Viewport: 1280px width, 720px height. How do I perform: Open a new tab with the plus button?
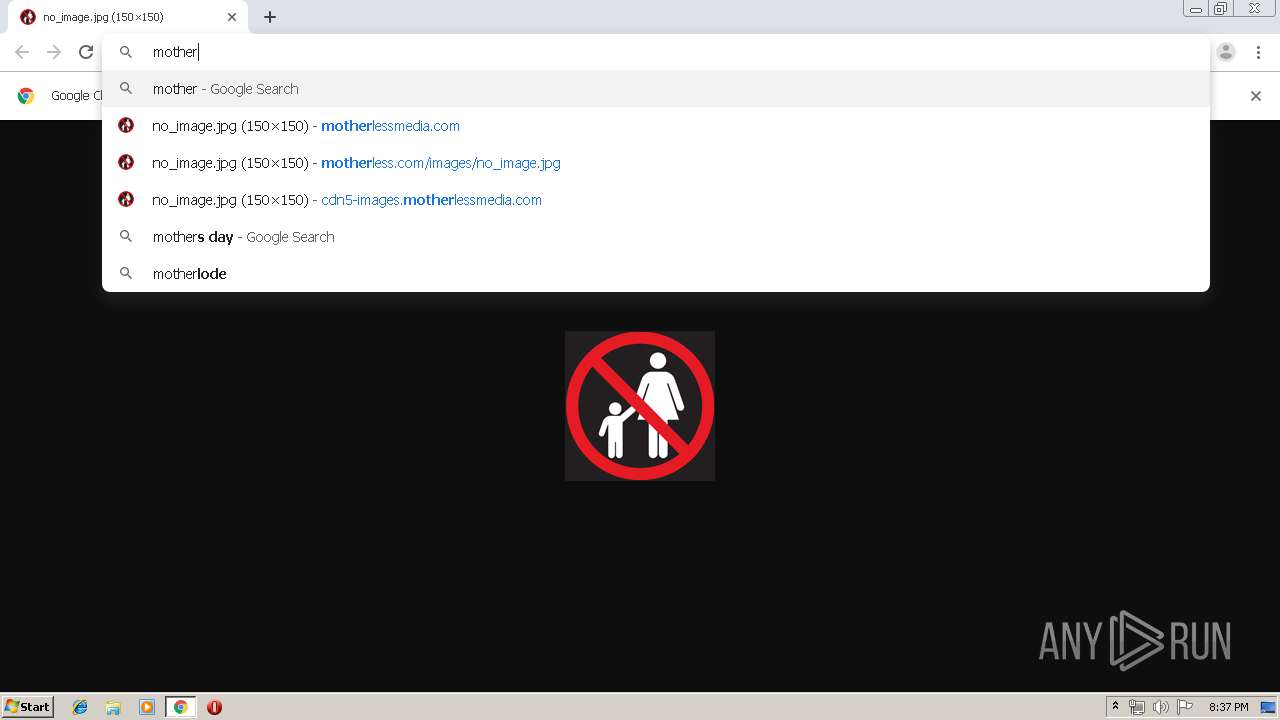[x=270, y=17]
